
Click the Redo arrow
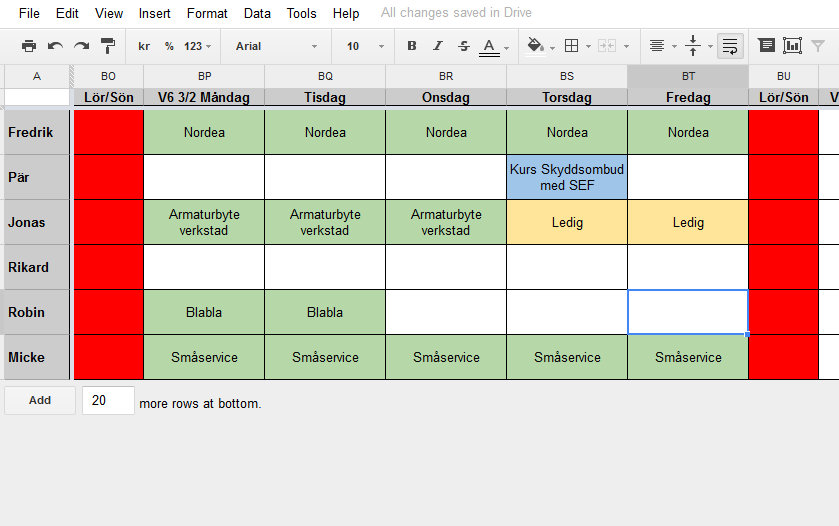pyautogui.click(x=81, y=46)
